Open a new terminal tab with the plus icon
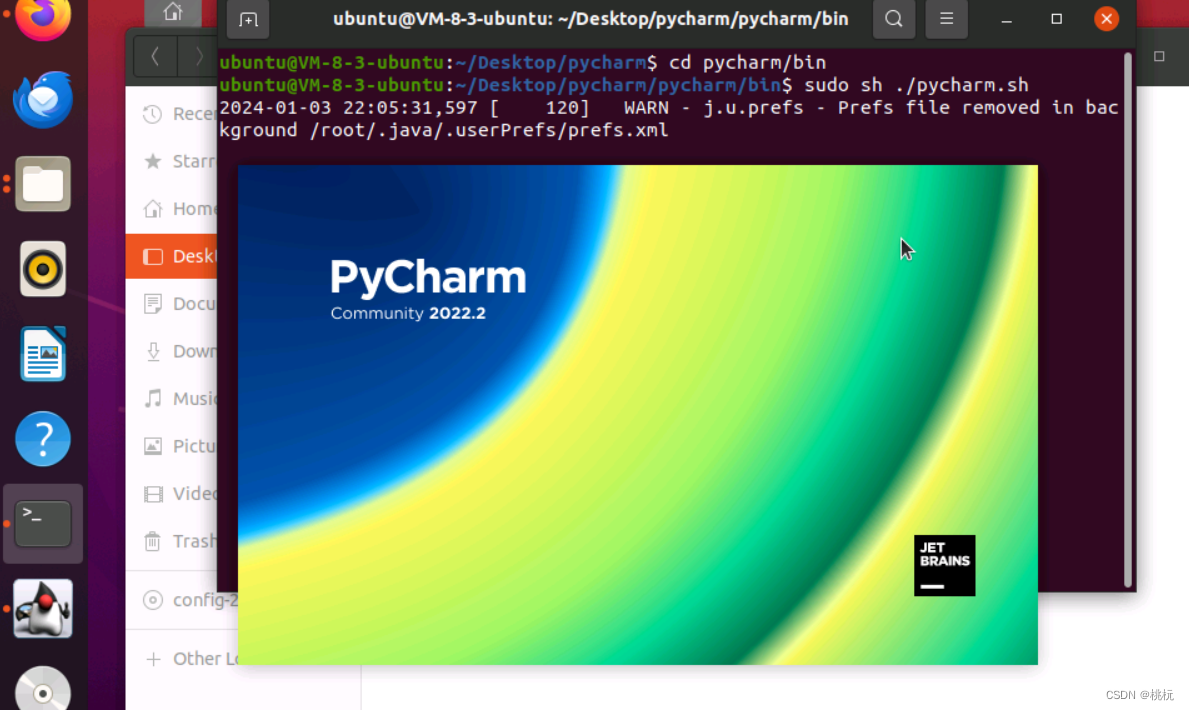Screen dimensions: 1189x710 pos(248,18)
